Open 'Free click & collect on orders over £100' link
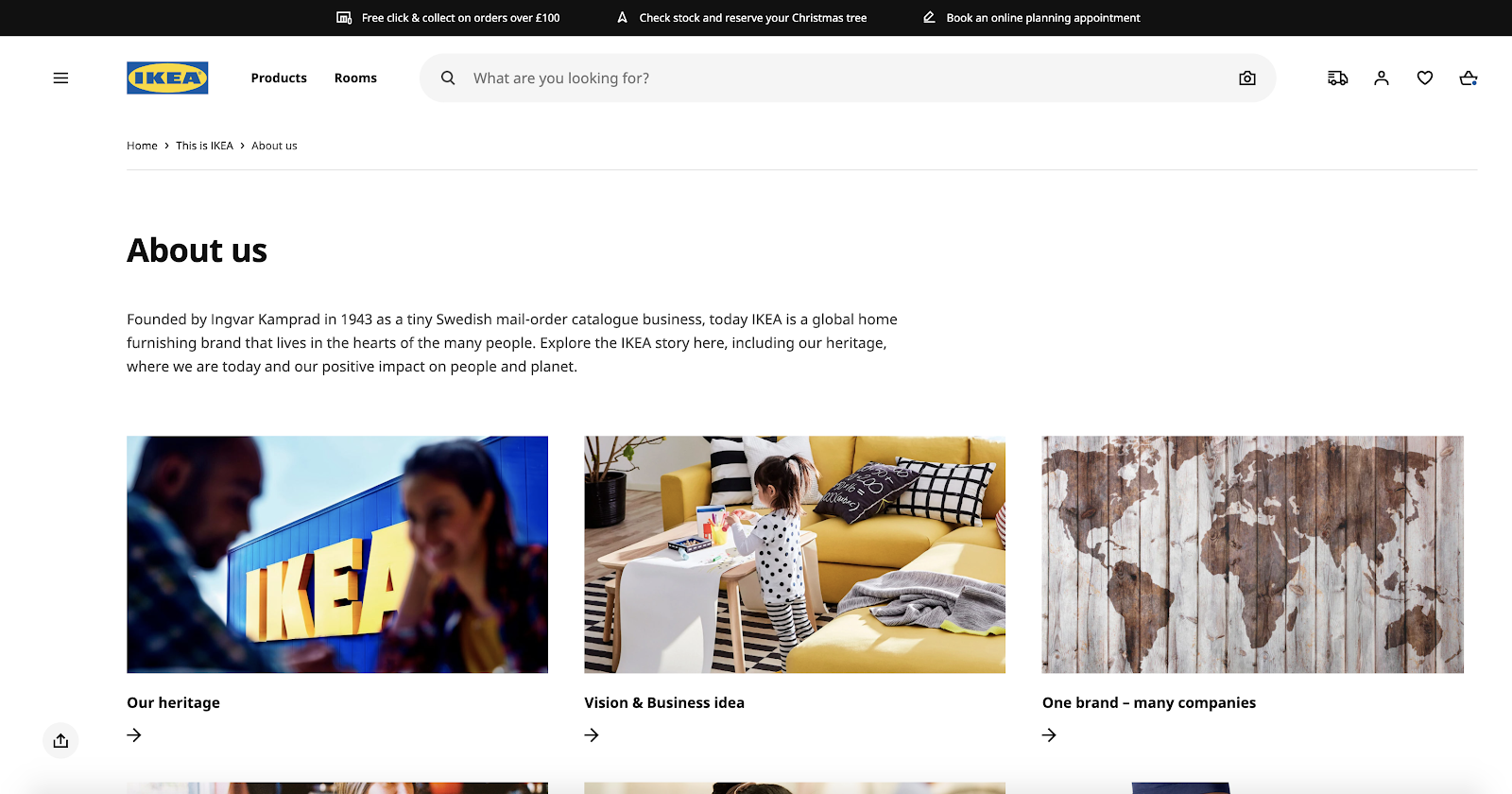1512x794 pixels. coord(460,18)
